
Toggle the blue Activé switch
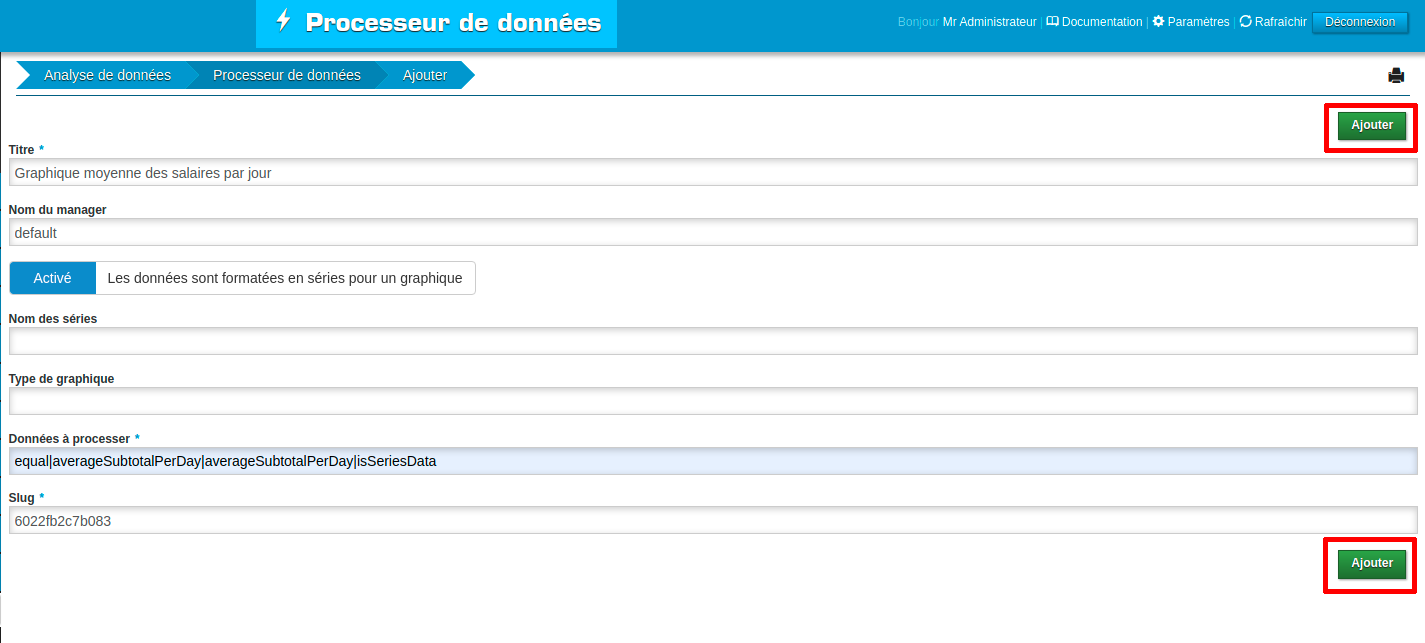[53, 278]
